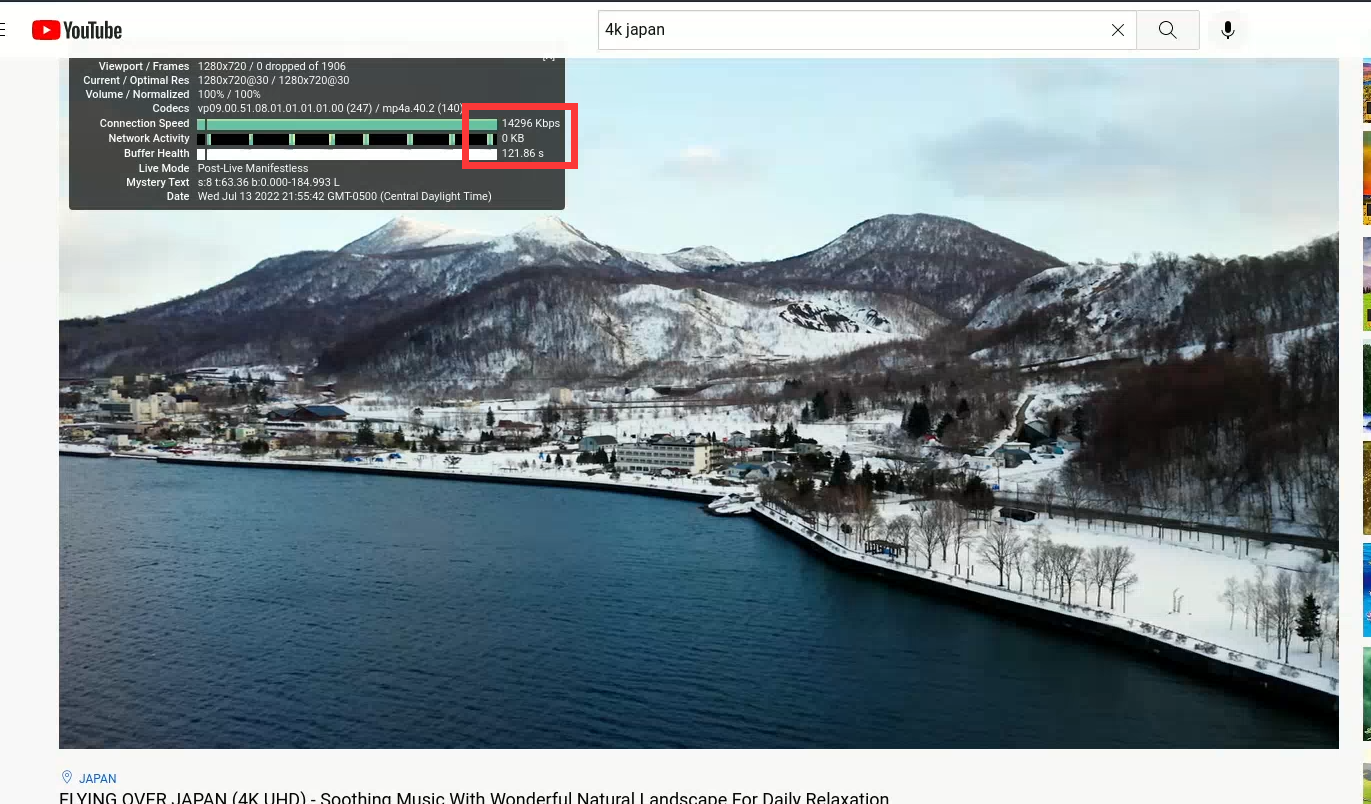This screenshot has width=1371, height=804.
Task: Select the "1280x720@30 / 1280x720@30" value
Action: coord(273,80)
